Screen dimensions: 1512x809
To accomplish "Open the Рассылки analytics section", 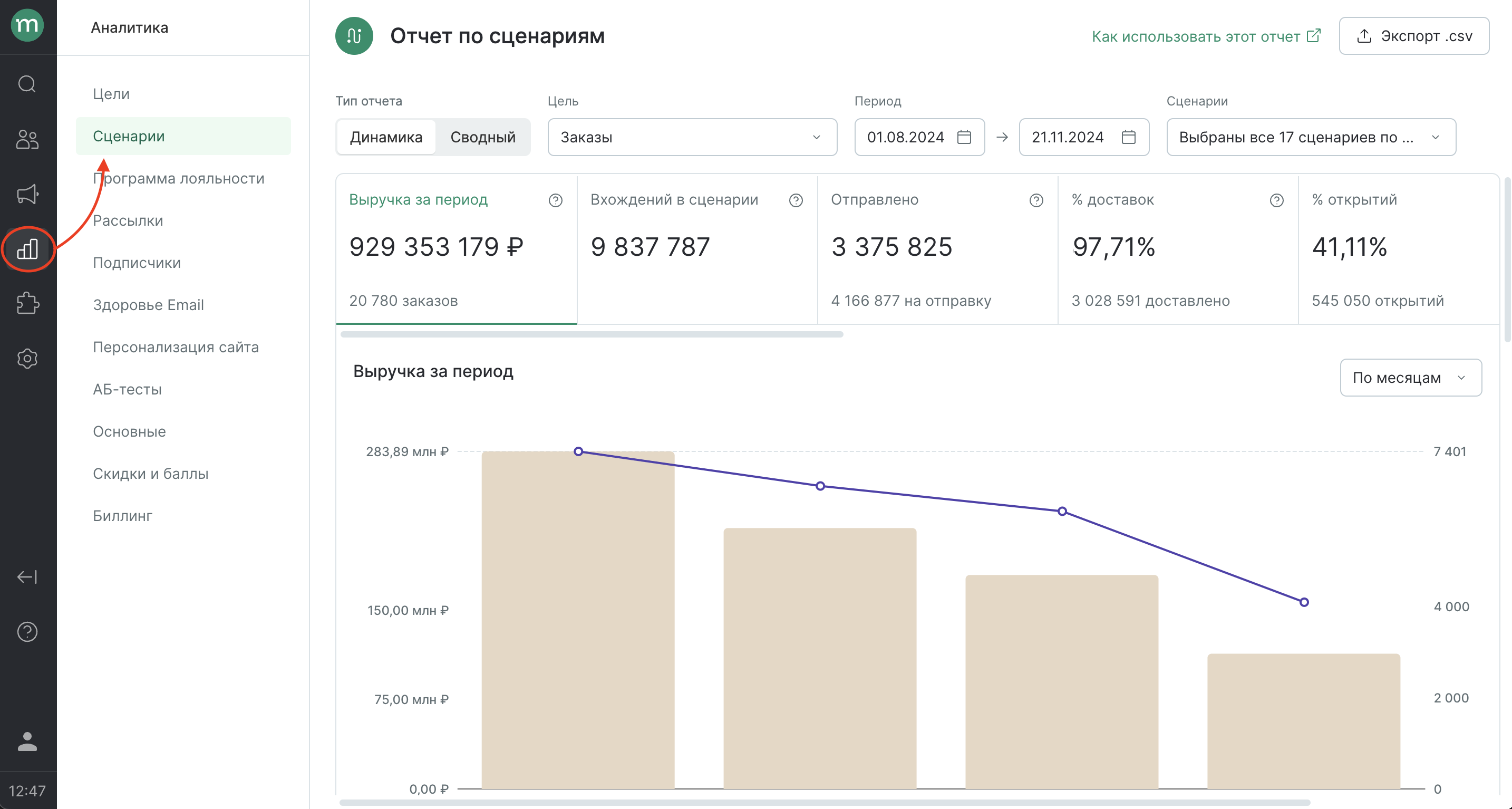I will 128,221.
